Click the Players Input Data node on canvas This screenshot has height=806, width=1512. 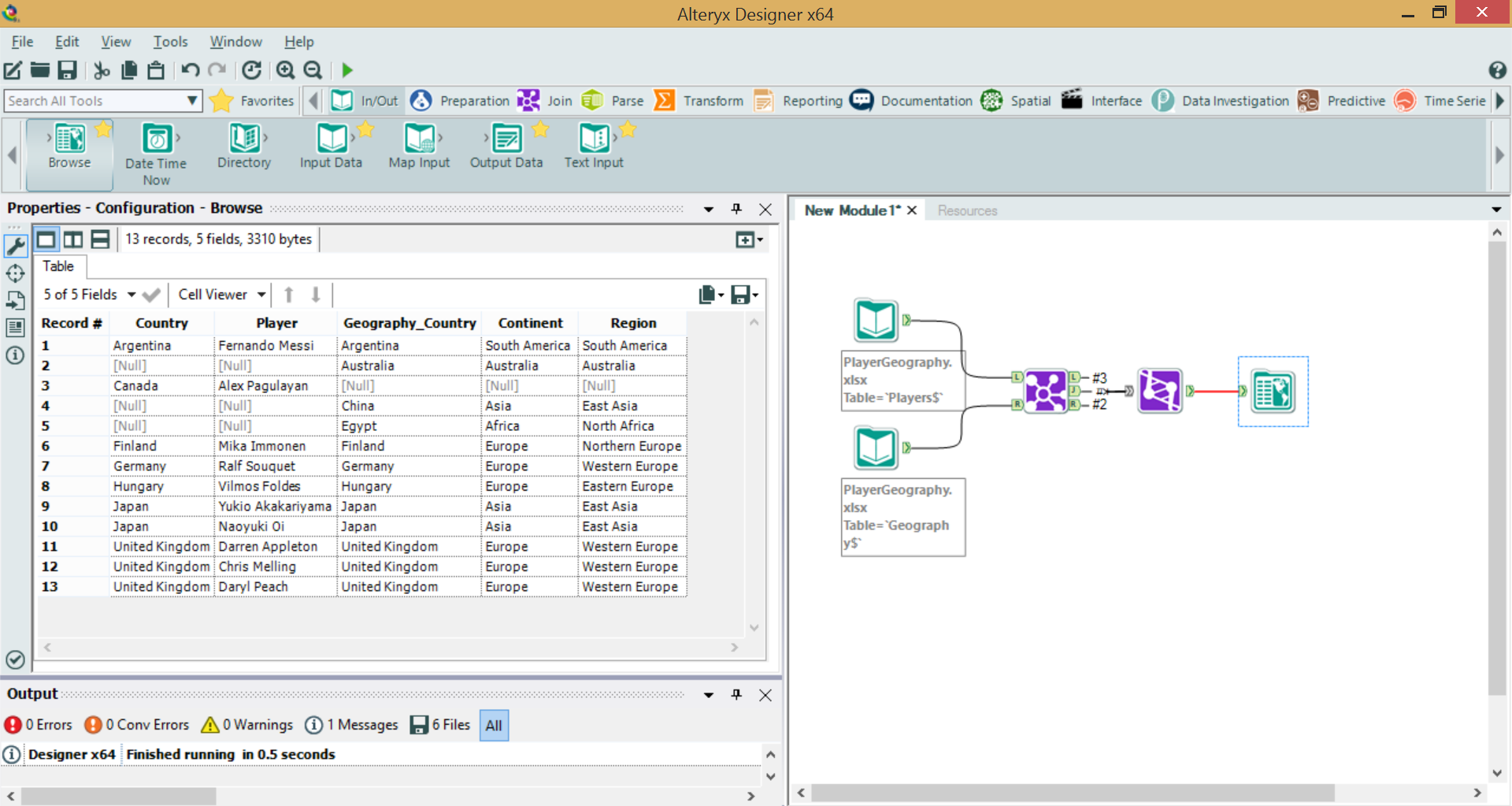(x=876, y=320)
